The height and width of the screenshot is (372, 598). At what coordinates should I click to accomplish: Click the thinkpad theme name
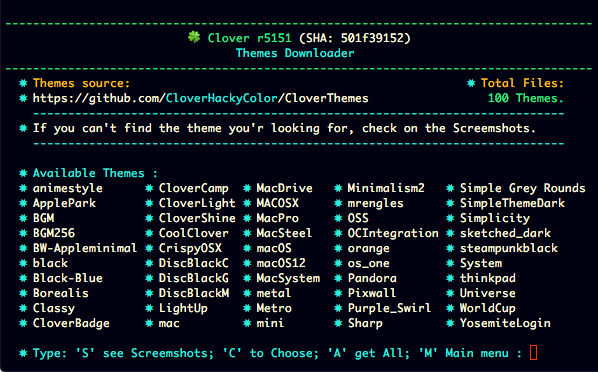click(488, 278)
